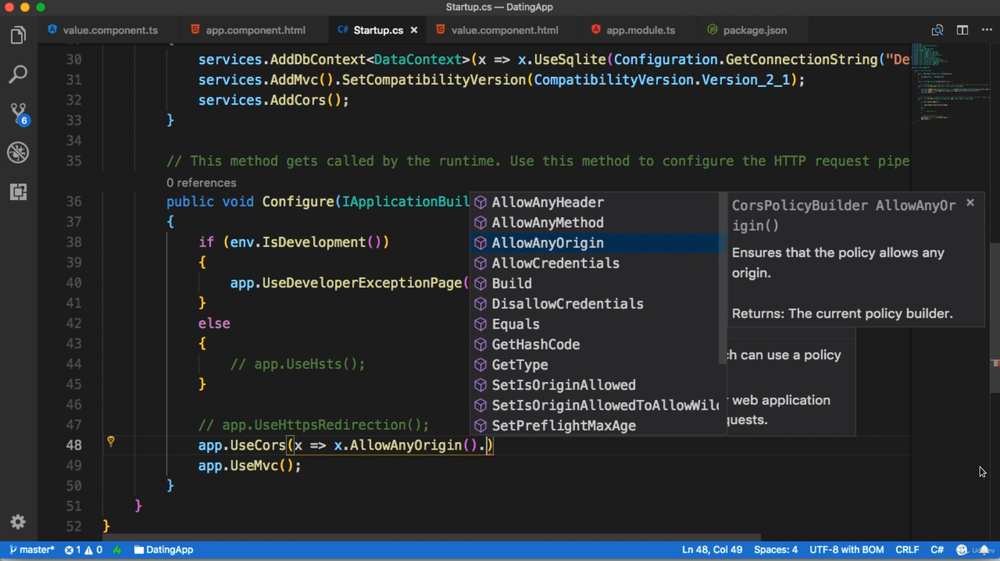
Task: Choose Equals from suggestions list
Action: 596,324
